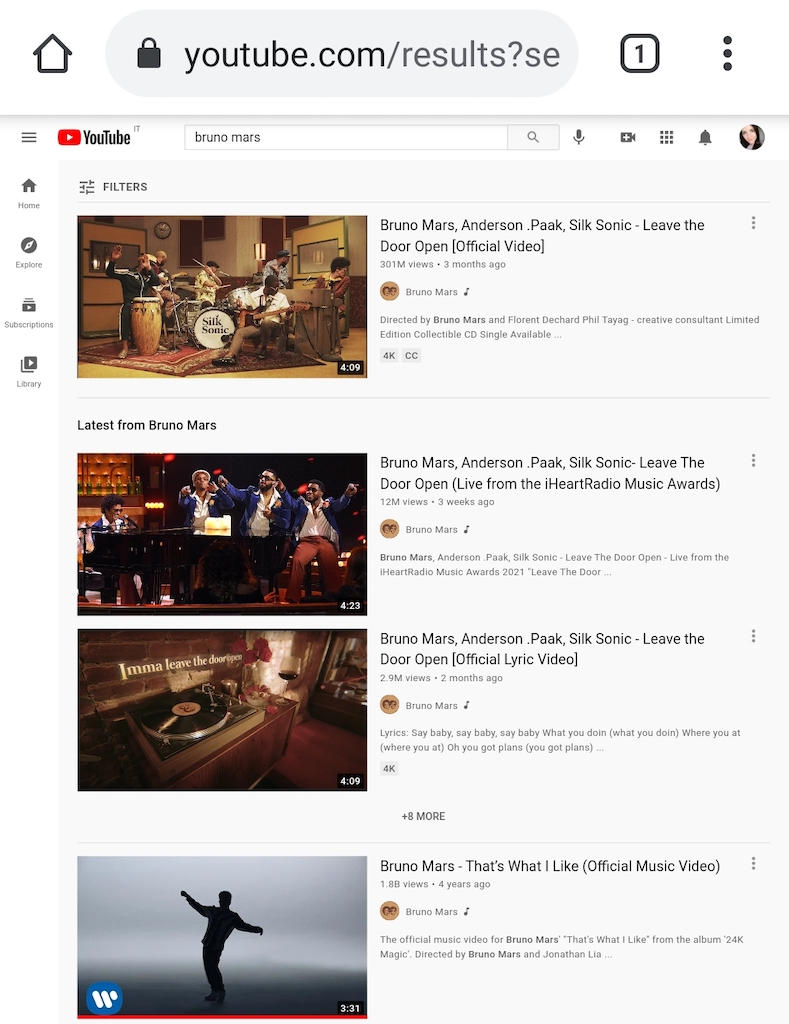Click '2.9M views • 2 months ago' text
This screenshot has height=1024, width=789.
point(442,678)
